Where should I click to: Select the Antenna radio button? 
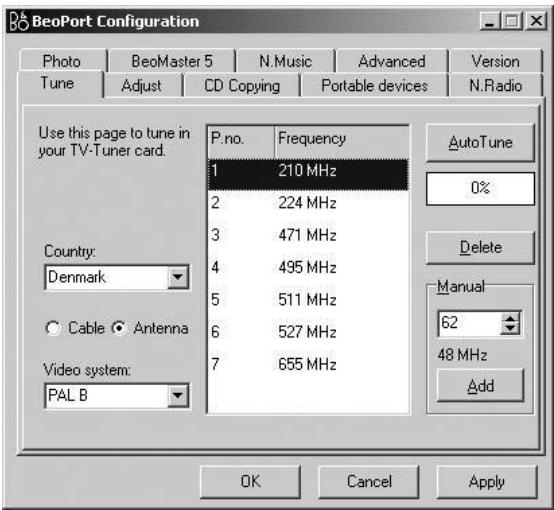(119, 328)
